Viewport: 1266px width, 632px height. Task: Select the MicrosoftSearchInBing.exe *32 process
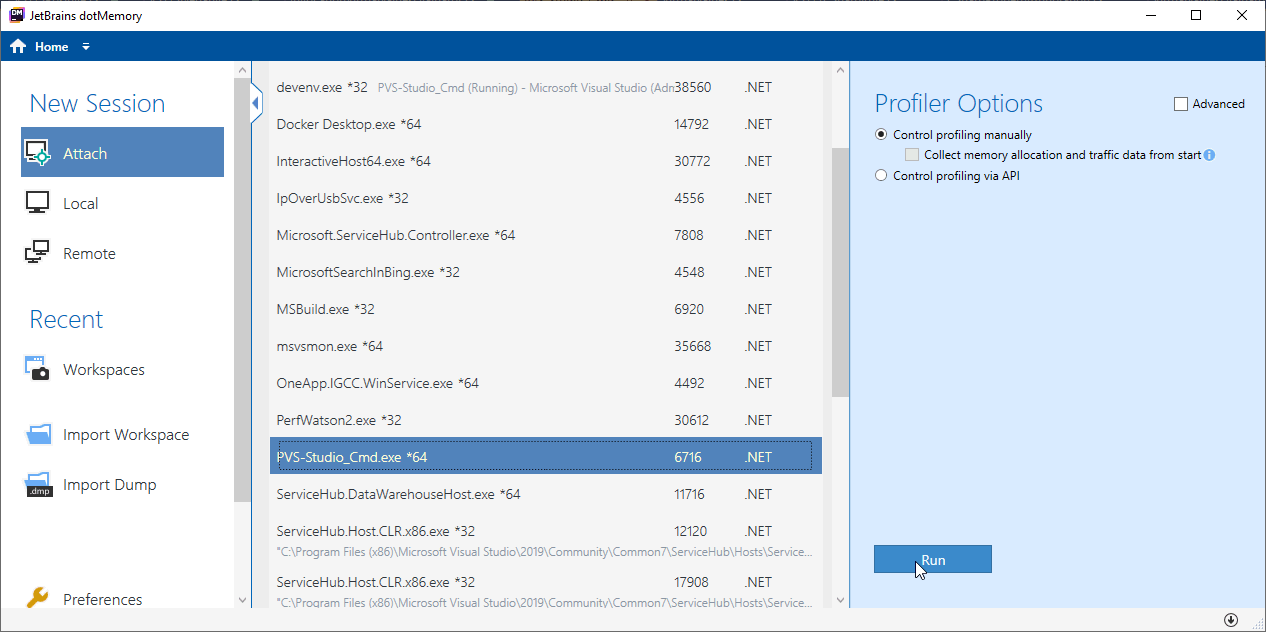click(x=546, y=272)
